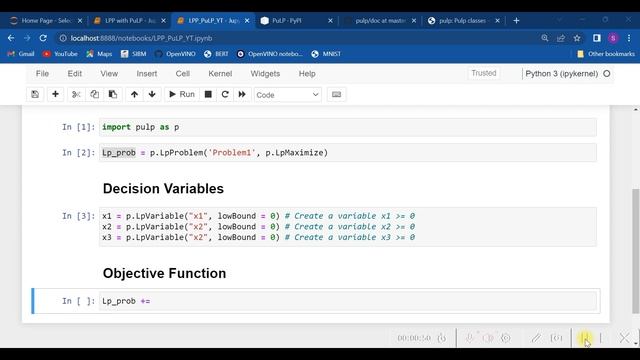The width and height of the screenshot is (640, 360).
Task: Open the Gmail bookmark
Action: pos(21,54)
